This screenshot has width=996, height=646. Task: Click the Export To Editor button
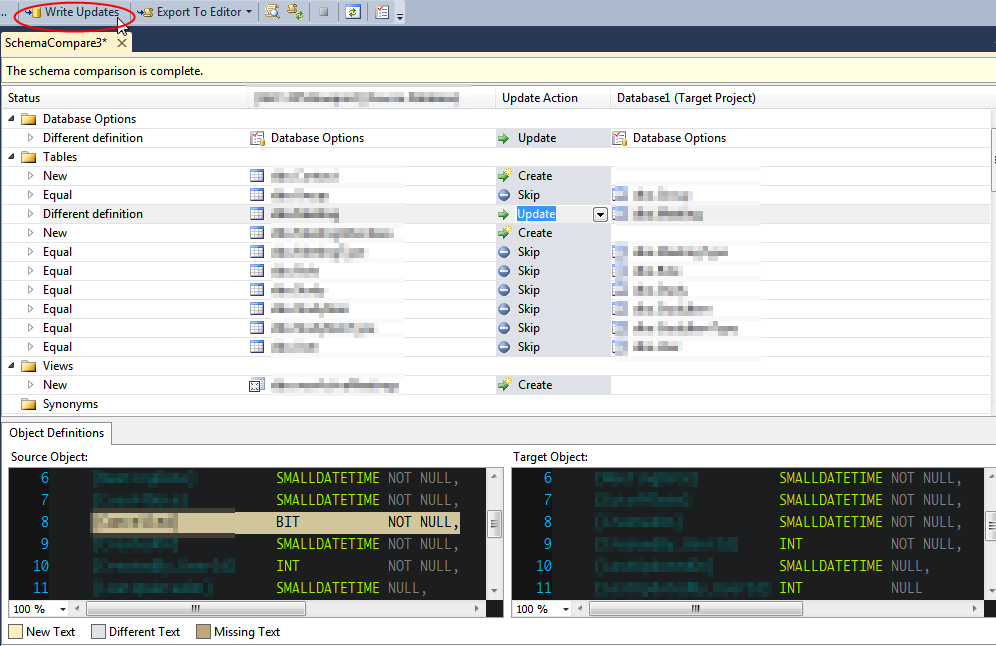pyautogui.click(x=194, y=12)
